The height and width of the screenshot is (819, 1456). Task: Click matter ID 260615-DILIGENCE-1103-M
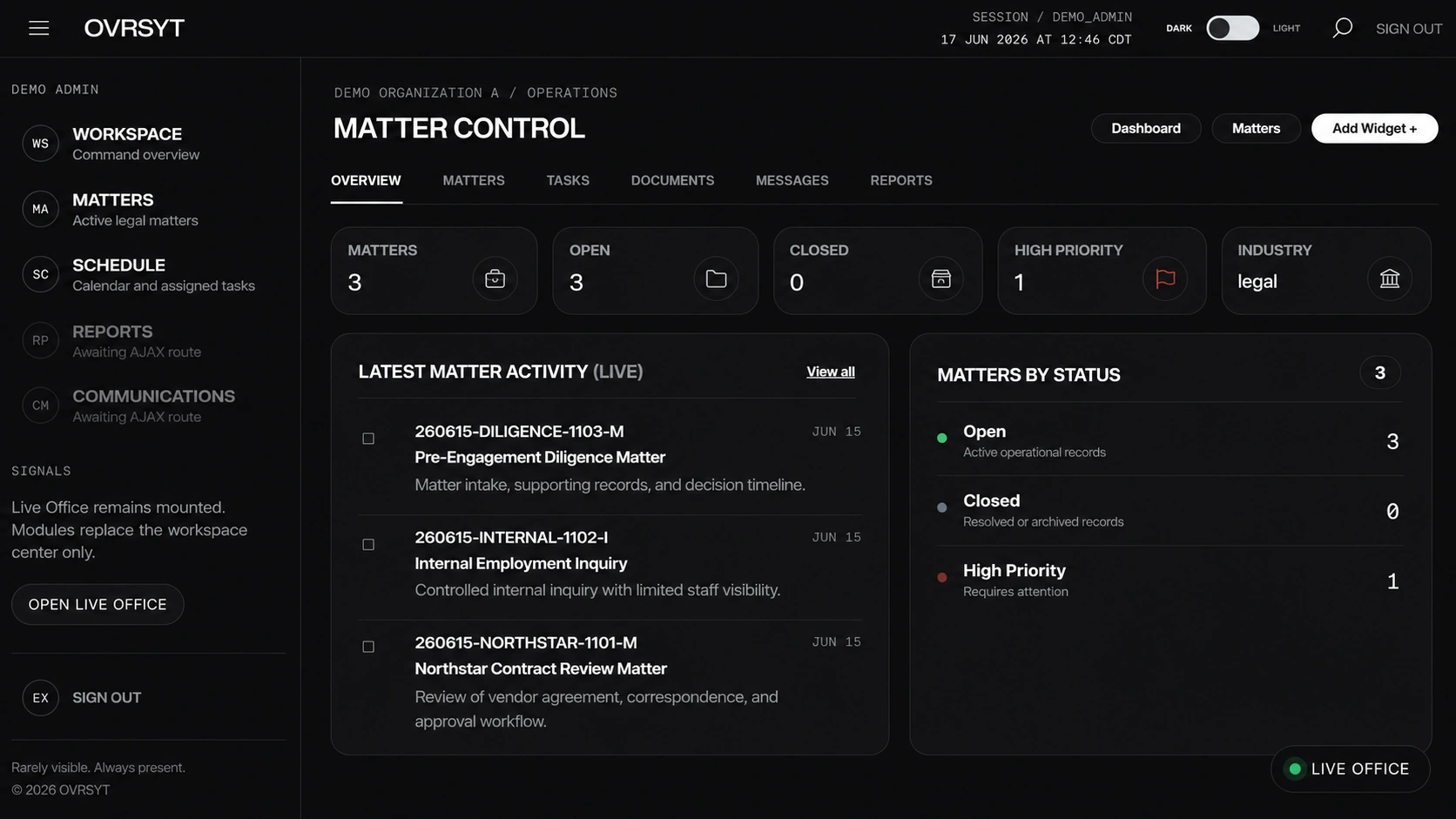point(519,432)
